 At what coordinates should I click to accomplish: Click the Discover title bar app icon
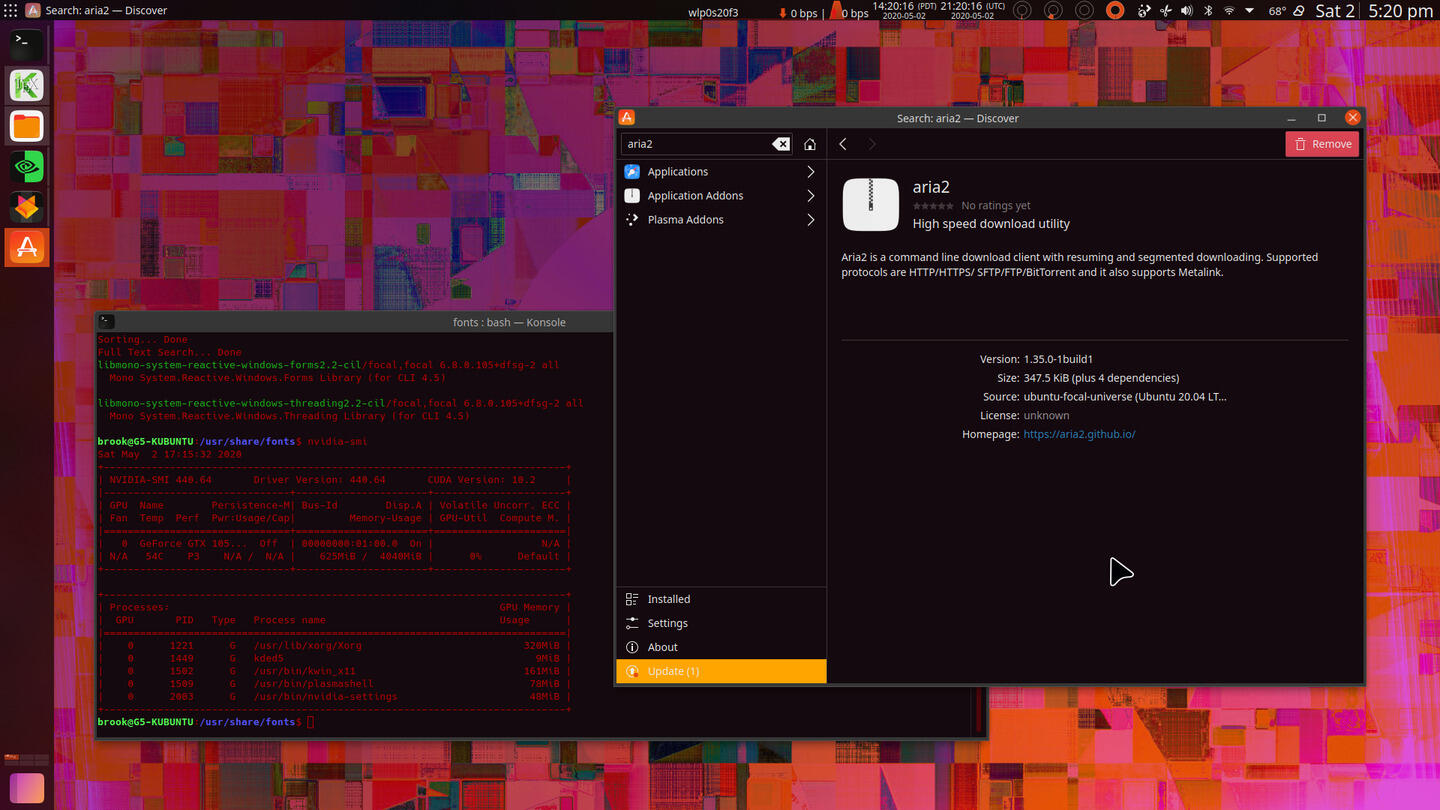pos(627,118)
